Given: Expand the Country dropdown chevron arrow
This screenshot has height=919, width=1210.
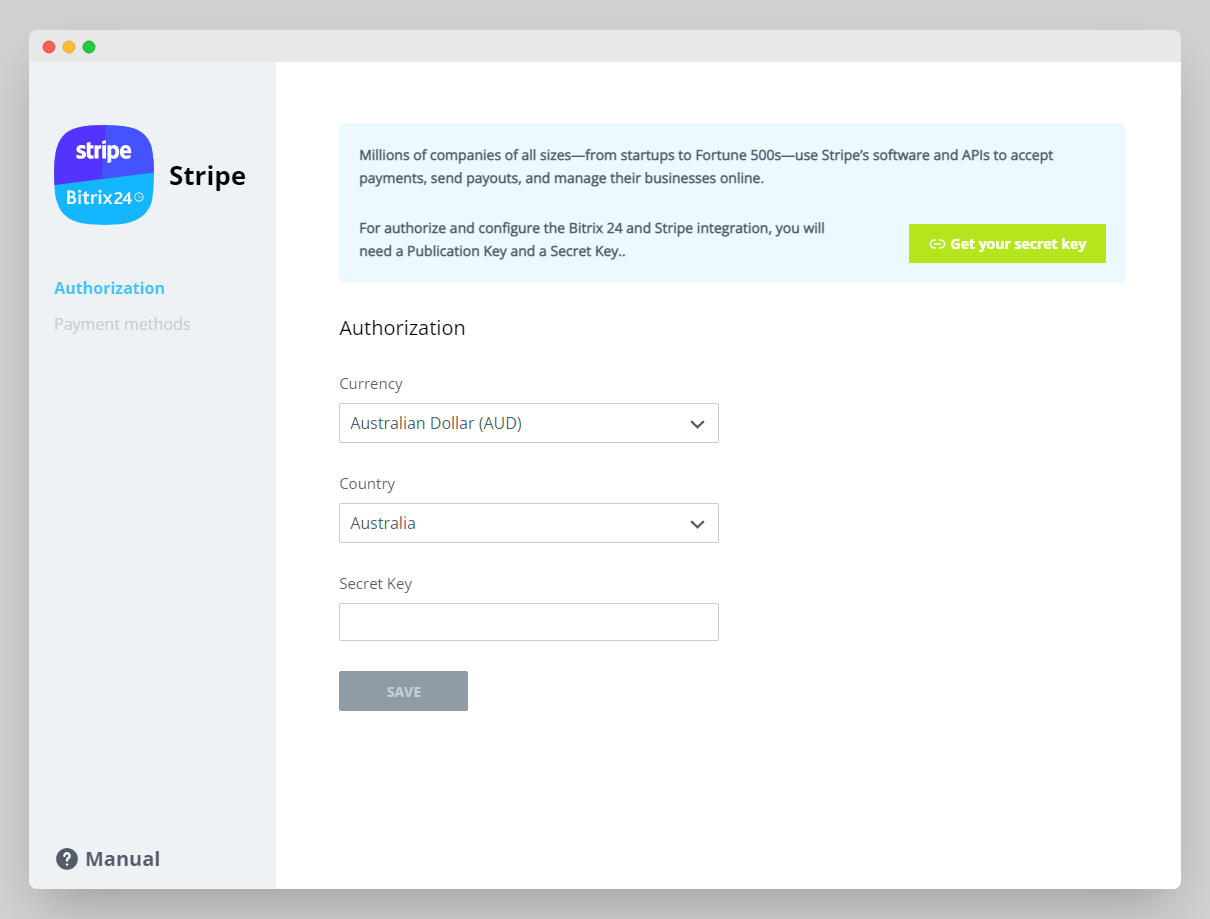Looking at the screenshot, I should tap(697, 524).
